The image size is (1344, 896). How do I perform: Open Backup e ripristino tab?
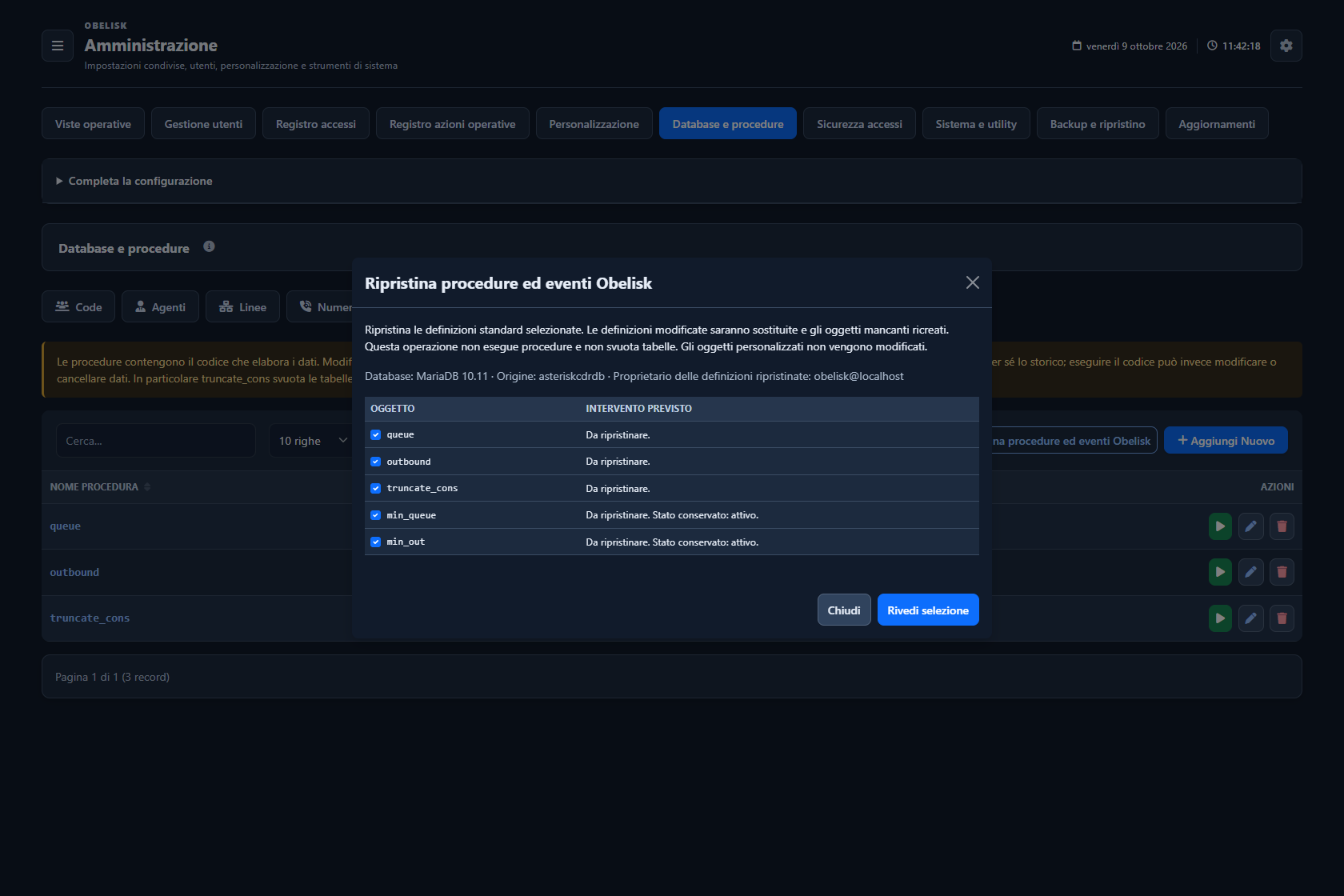pyautogui.click(x=1098, y=124)
